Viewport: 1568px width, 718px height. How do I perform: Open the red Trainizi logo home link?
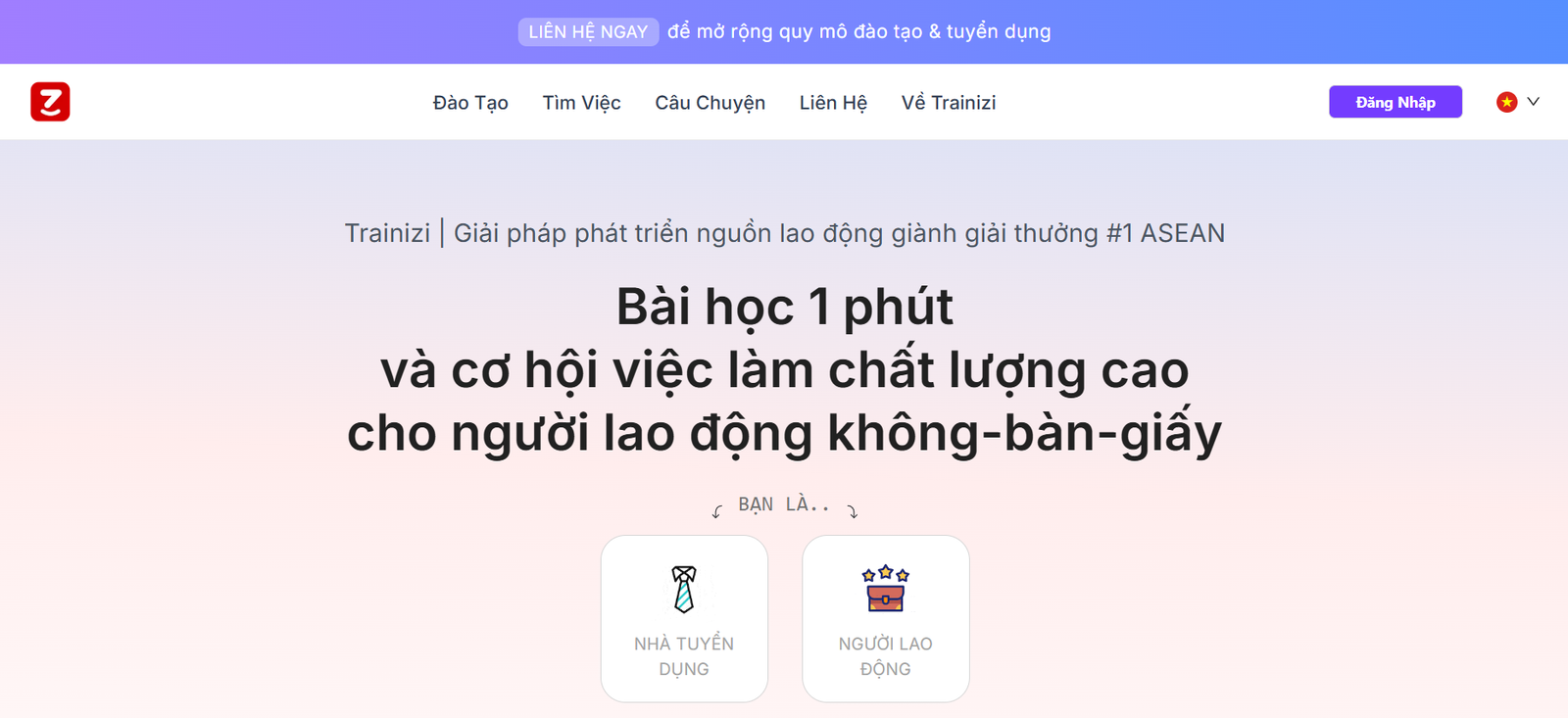pos(50,102)
